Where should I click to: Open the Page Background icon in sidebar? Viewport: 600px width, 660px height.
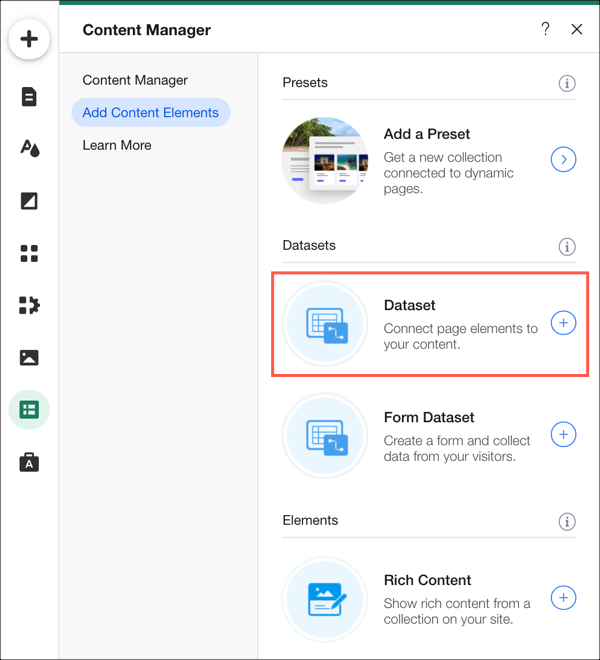point(29,201)
